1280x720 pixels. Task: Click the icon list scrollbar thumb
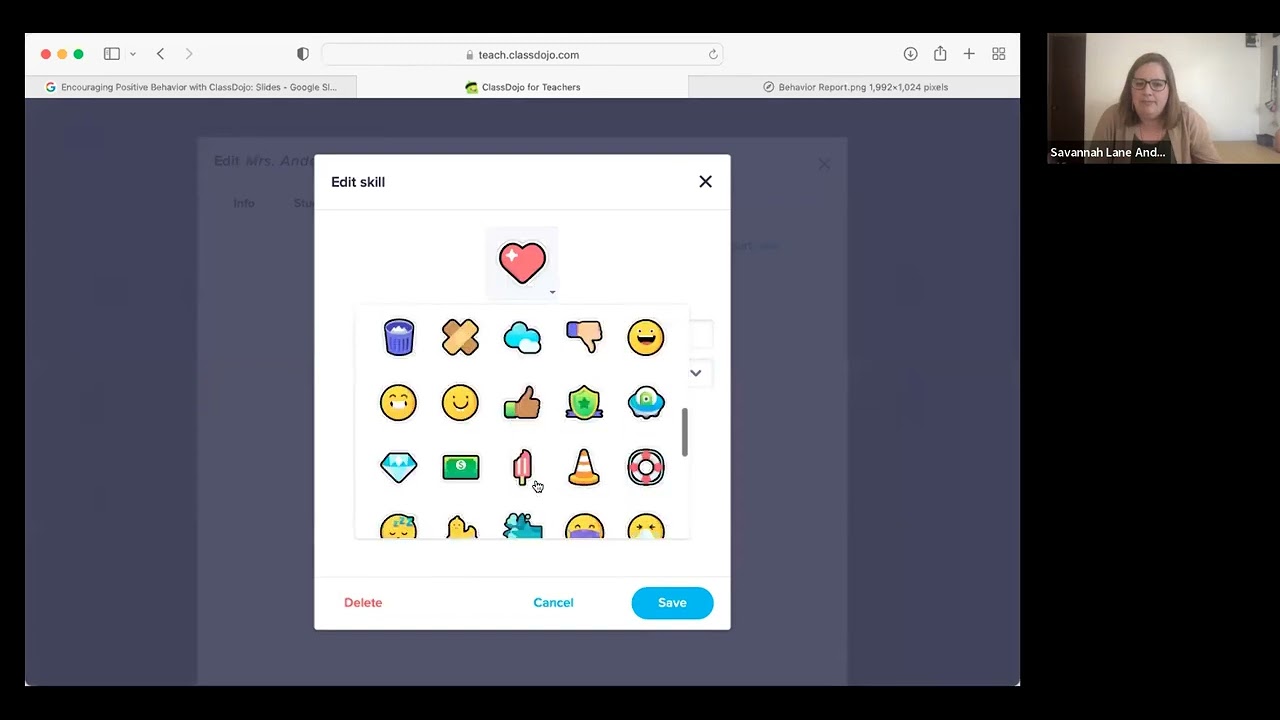pos(685,431)
